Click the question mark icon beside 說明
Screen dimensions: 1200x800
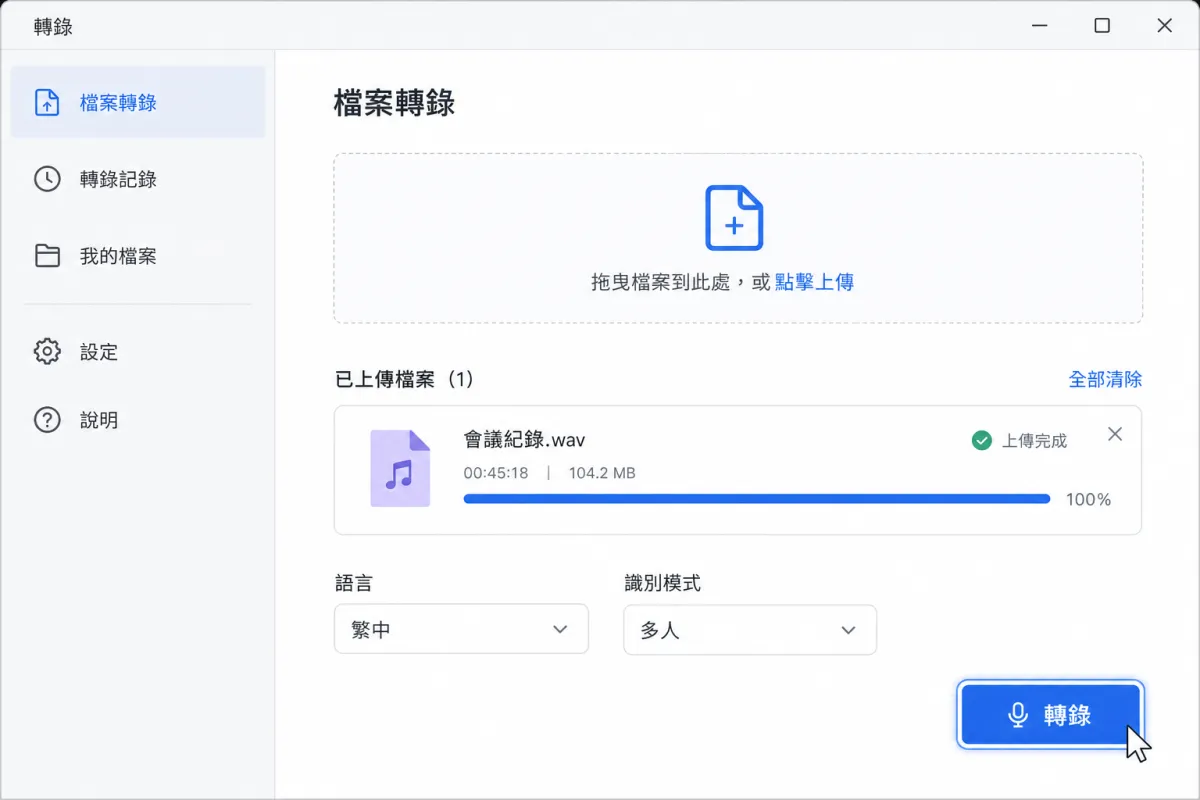tap(47, 420)
